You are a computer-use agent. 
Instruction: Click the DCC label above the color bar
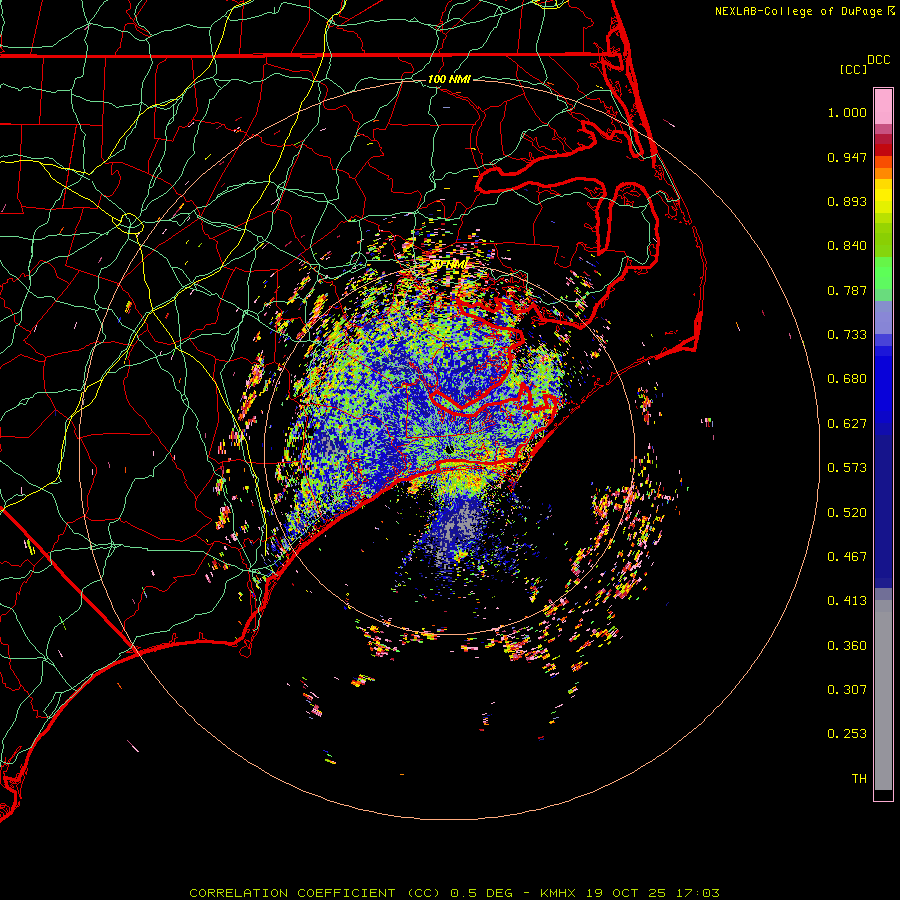coord(878,60)
